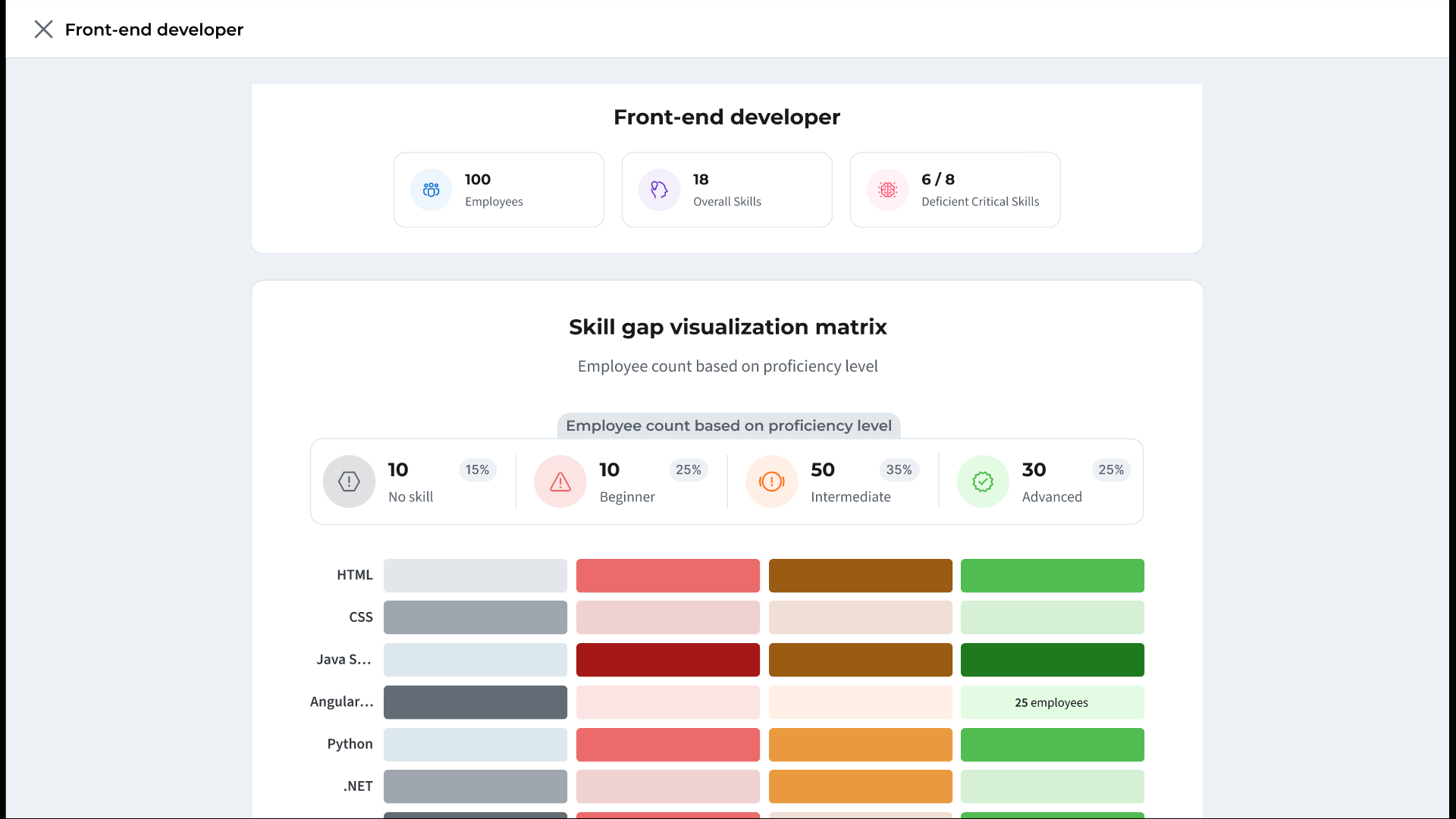Viewport: 1456px width, 819px height.
Task: Click the Intermediate alert icon
Action: click(771, 482)
